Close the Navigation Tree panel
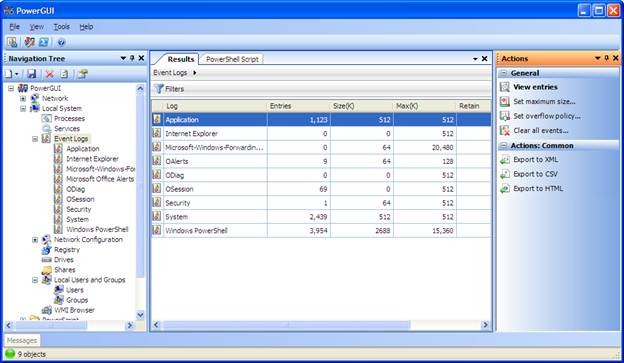Image resolution: width=624 pixels, height=363 pixels. [141, 58]
